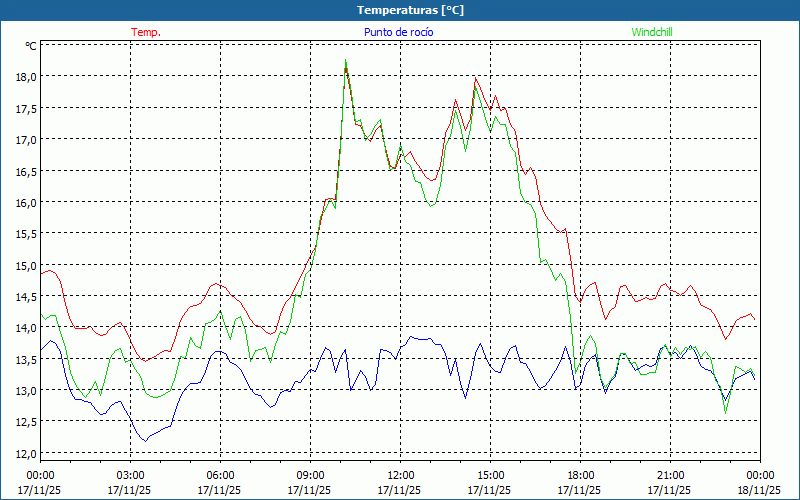Select the 21:00 time axis label

coord(671,475)
